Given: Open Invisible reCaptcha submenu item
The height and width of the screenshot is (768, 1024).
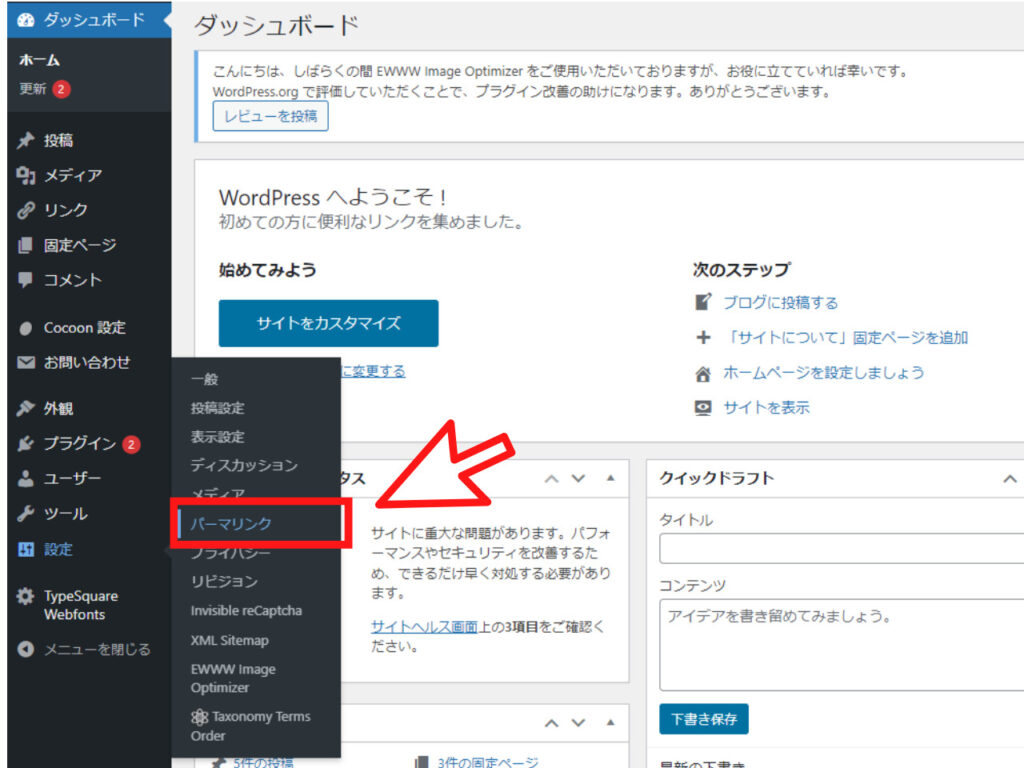Looking at the screenshot, I should [246, 611].
